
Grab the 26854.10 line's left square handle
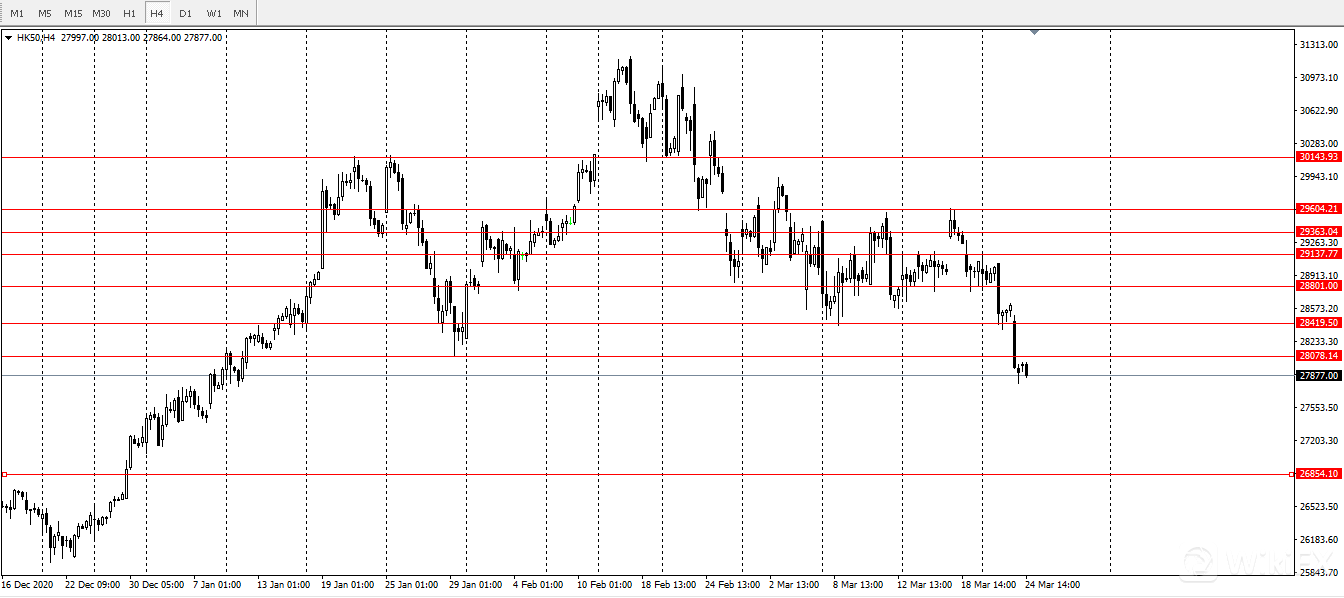4,474
